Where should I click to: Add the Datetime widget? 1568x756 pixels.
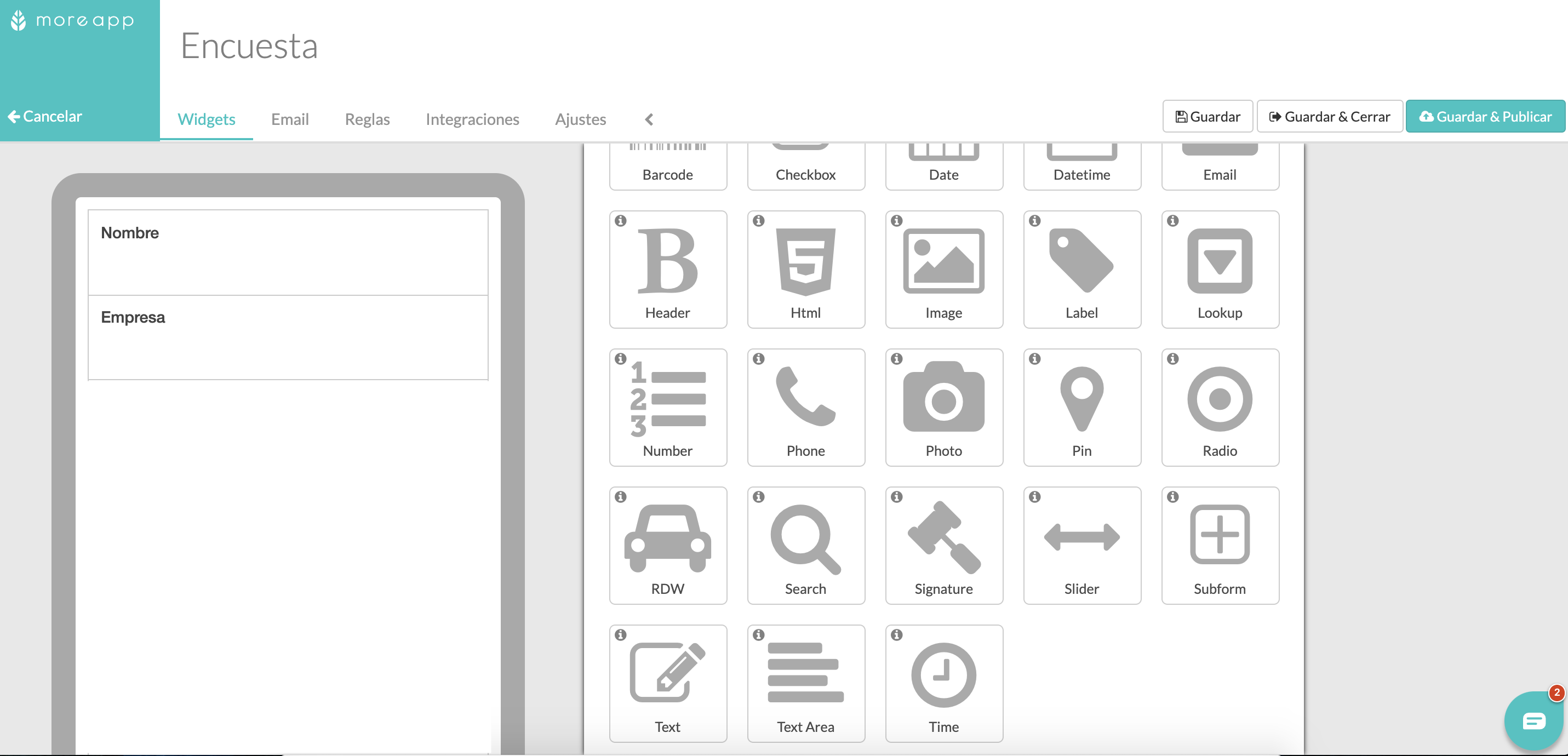click(1082, 168)
